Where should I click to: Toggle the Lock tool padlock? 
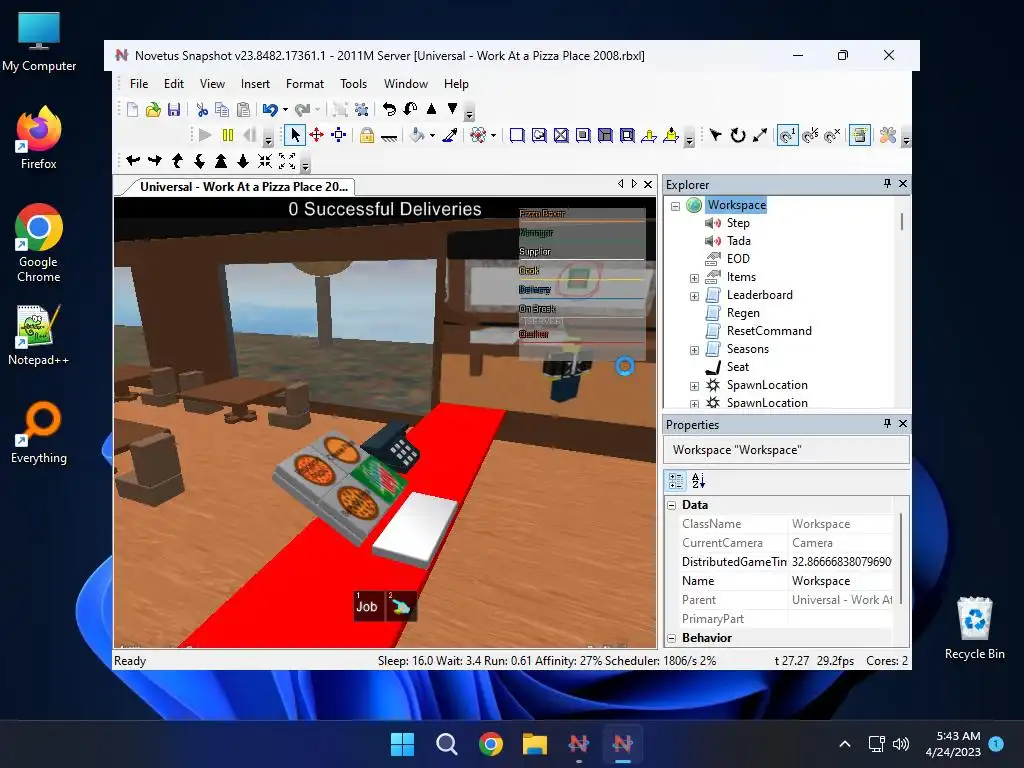[367, 135]
